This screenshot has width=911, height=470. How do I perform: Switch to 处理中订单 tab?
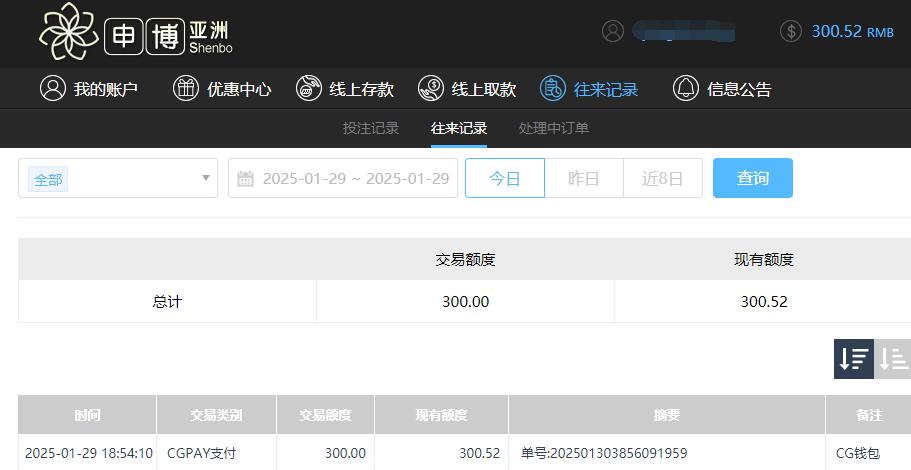[554, 128]
